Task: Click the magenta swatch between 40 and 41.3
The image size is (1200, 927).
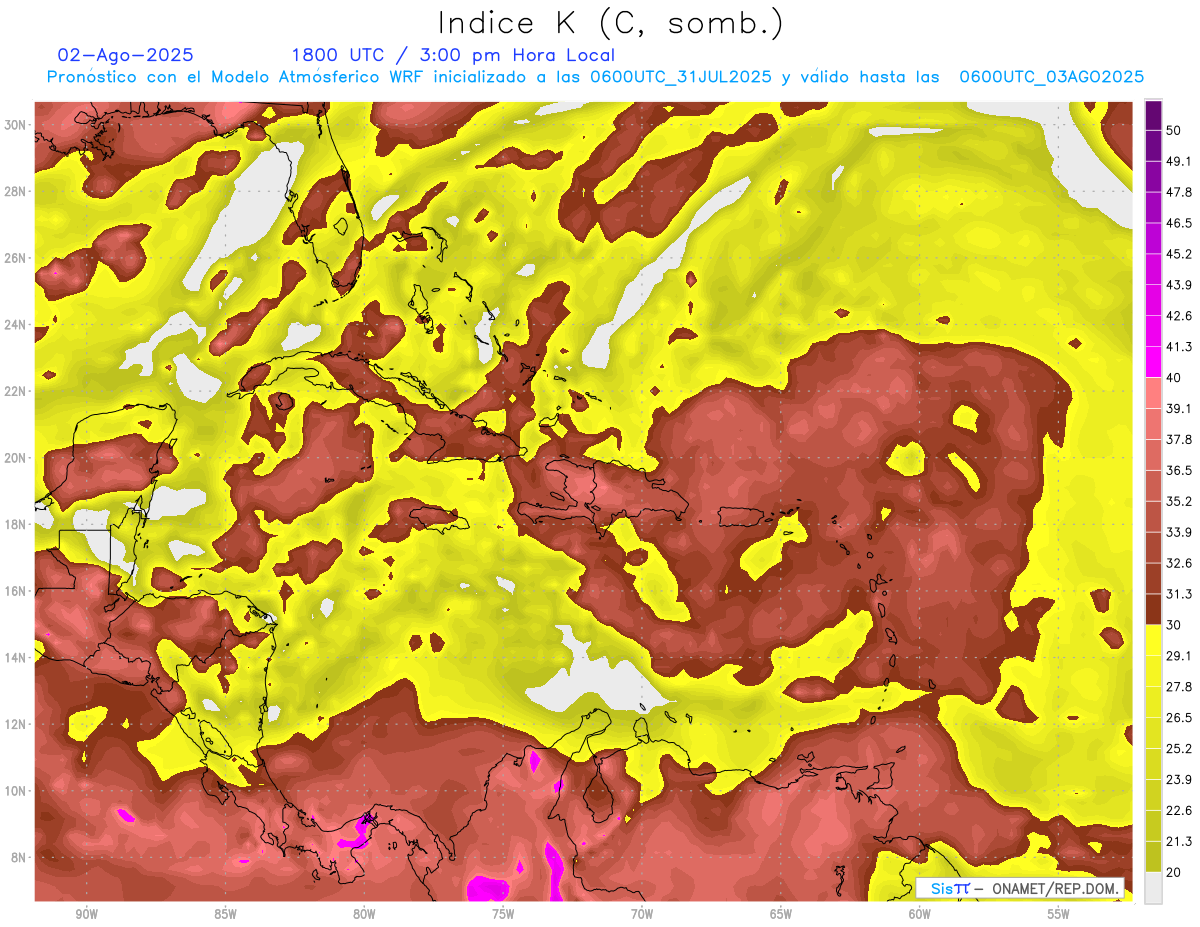Action: pos(1154,362)
